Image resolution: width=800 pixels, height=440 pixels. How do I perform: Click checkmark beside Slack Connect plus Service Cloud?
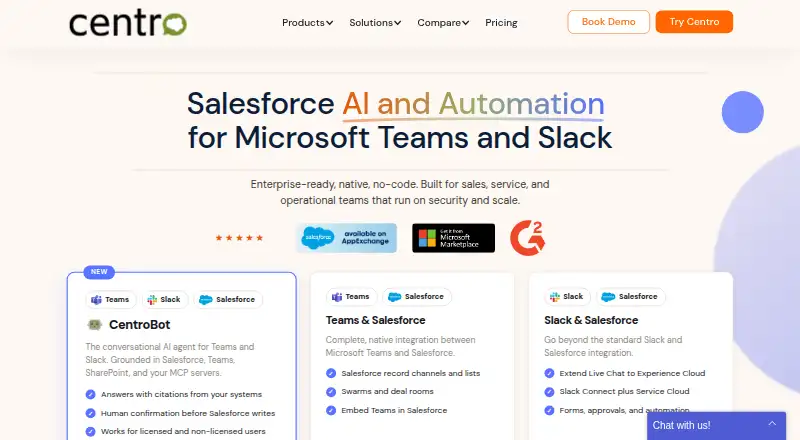click(x=549, y=392)
